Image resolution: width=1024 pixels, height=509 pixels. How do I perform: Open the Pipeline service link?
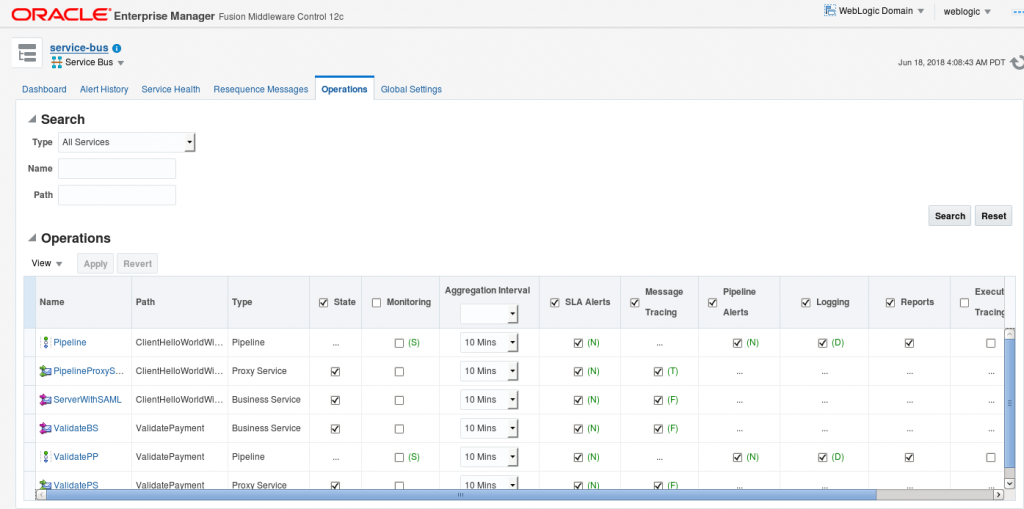point(70,342)
